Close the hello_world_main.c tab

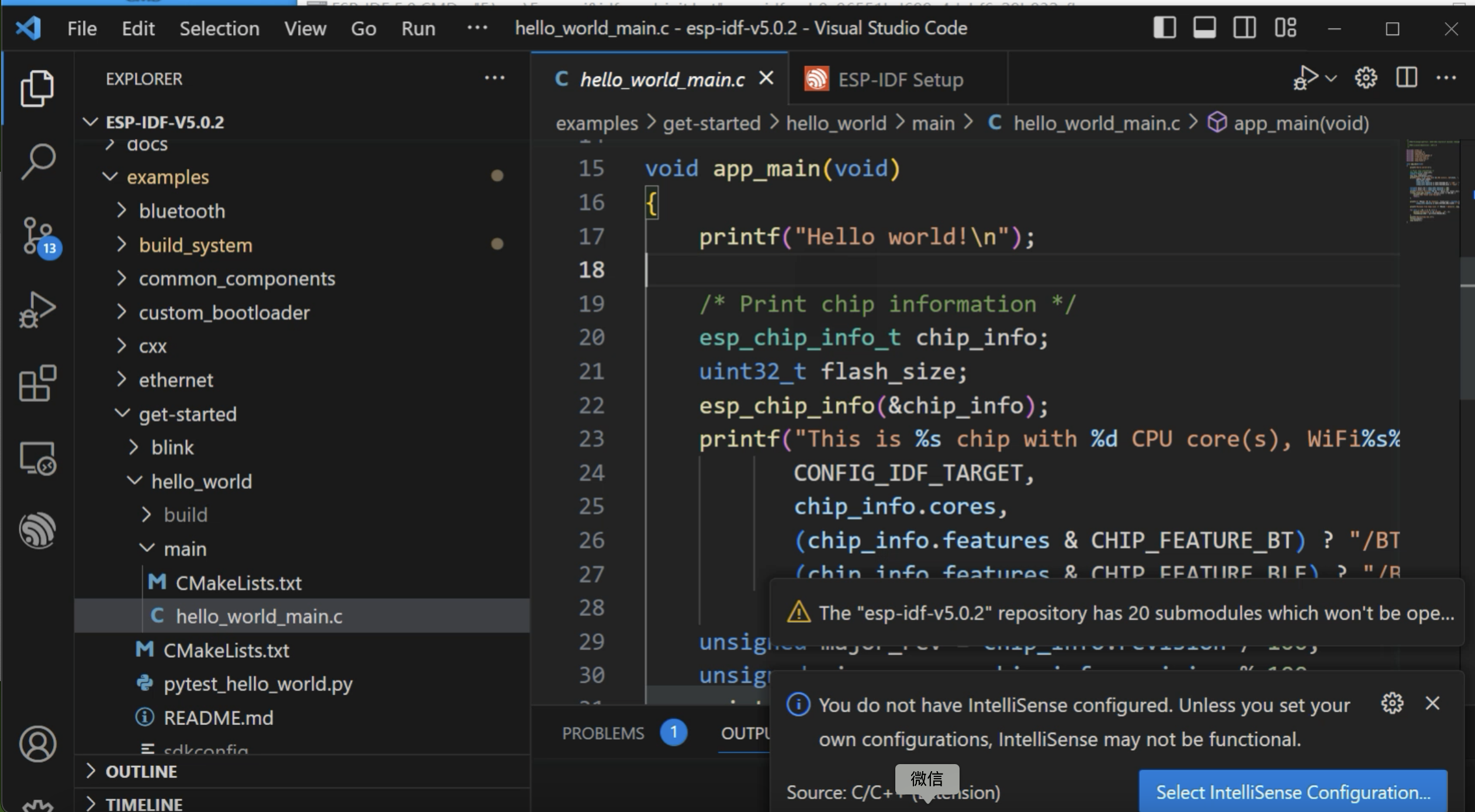click(x=766, y=78)
